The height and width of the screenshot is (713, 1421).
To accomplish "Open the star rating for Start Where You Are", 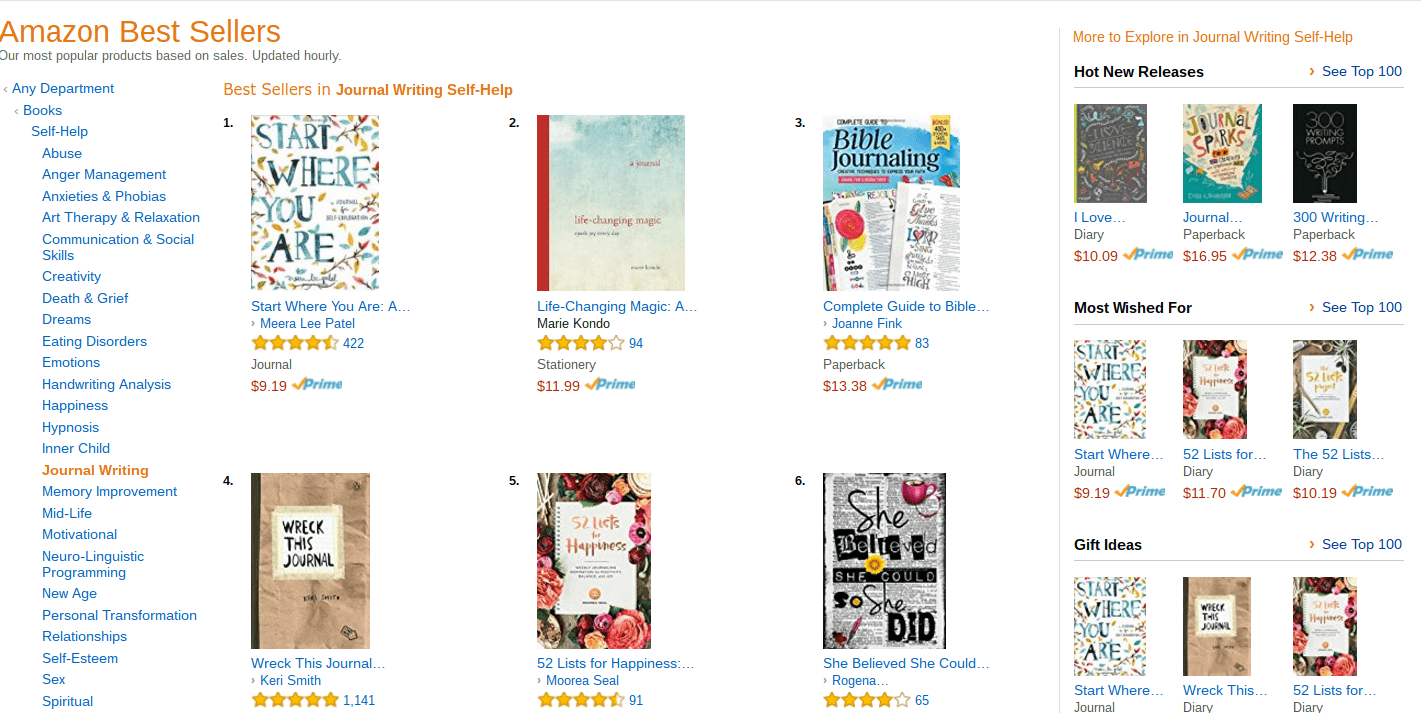I will point(295,343).
